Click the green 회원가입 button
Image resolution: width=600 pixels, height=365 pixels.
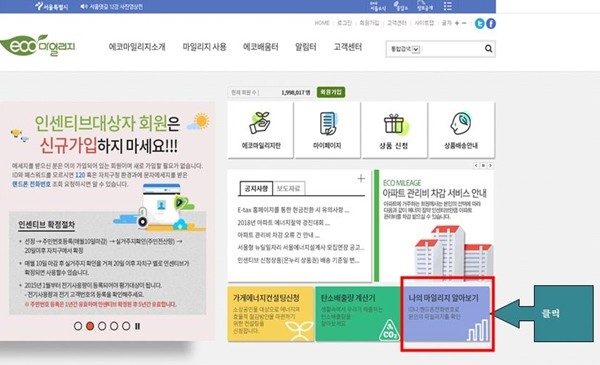tap(331, 92)
